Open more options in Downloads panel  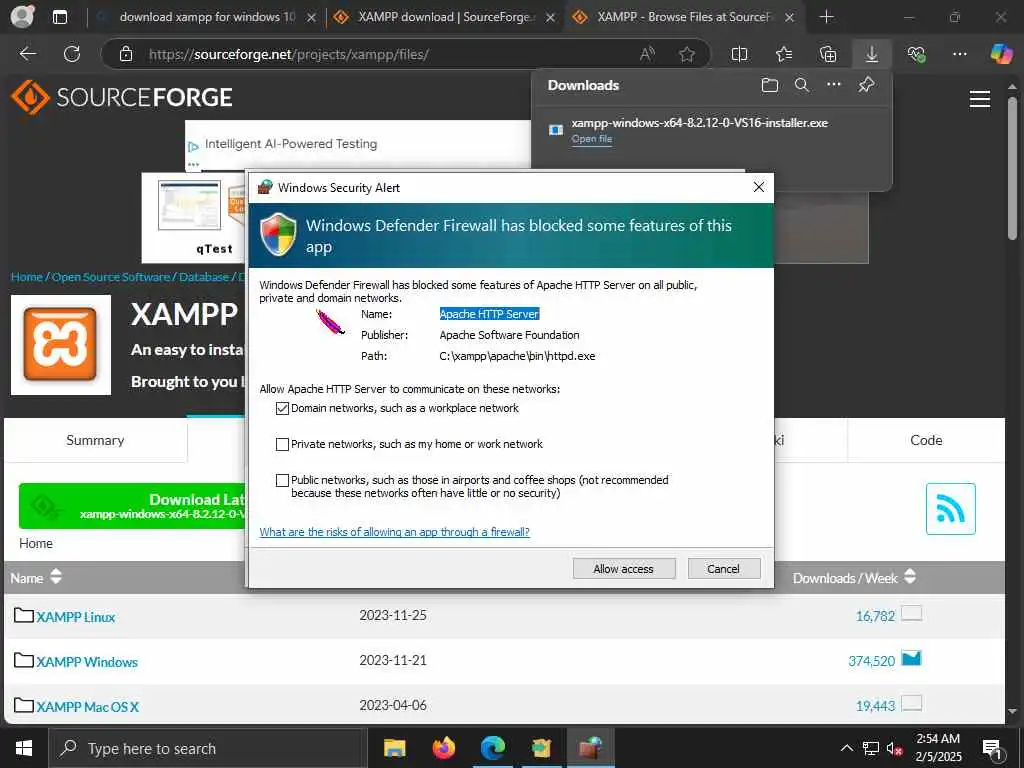pos(834,85)
